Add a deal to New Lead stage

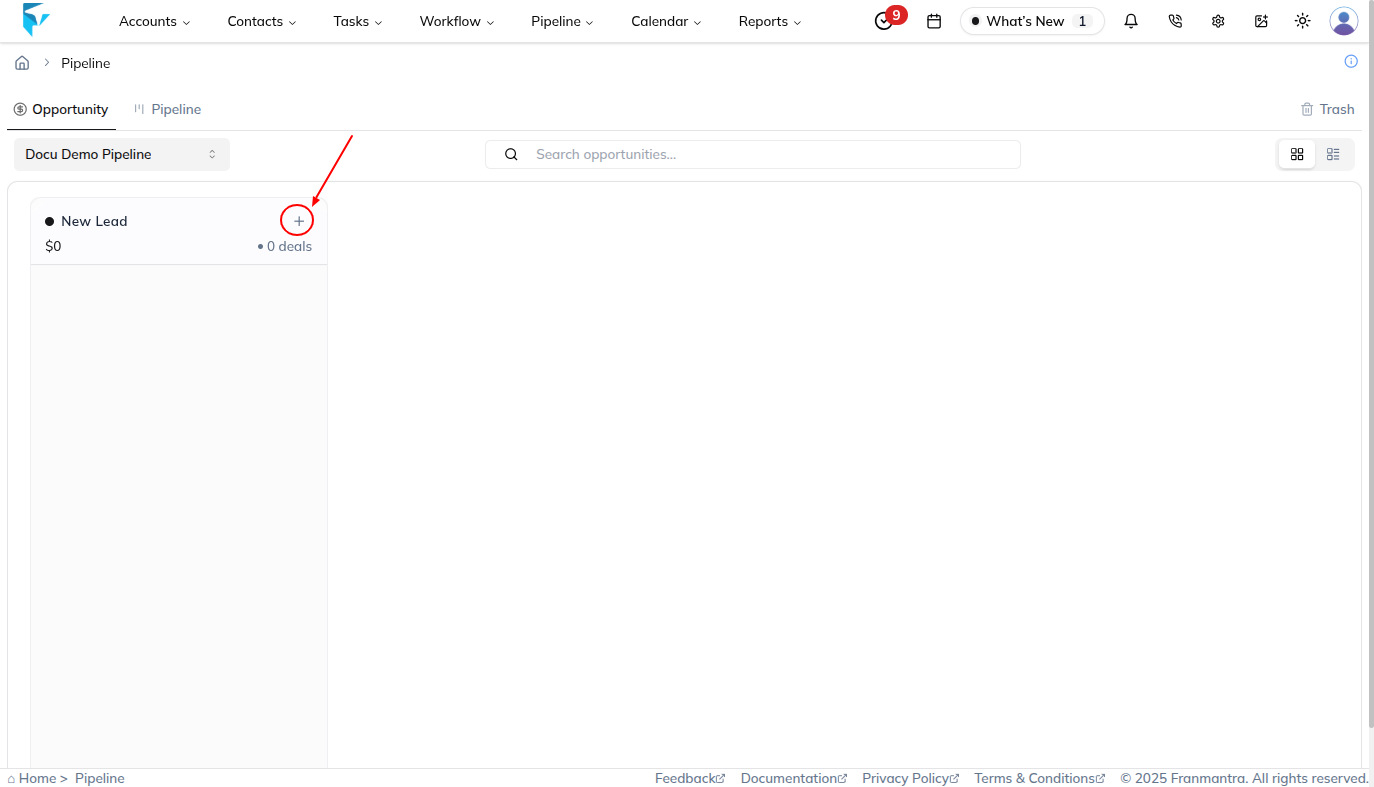[298, 221]
